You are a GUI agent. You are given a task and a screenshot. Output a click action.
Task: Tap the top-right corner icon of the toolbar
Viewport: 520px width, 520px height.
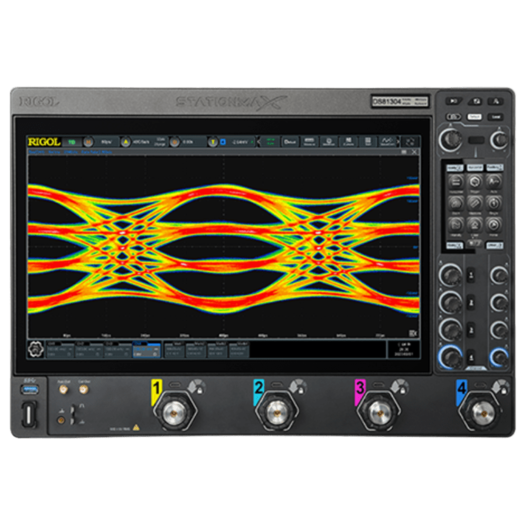pos(410,142)
